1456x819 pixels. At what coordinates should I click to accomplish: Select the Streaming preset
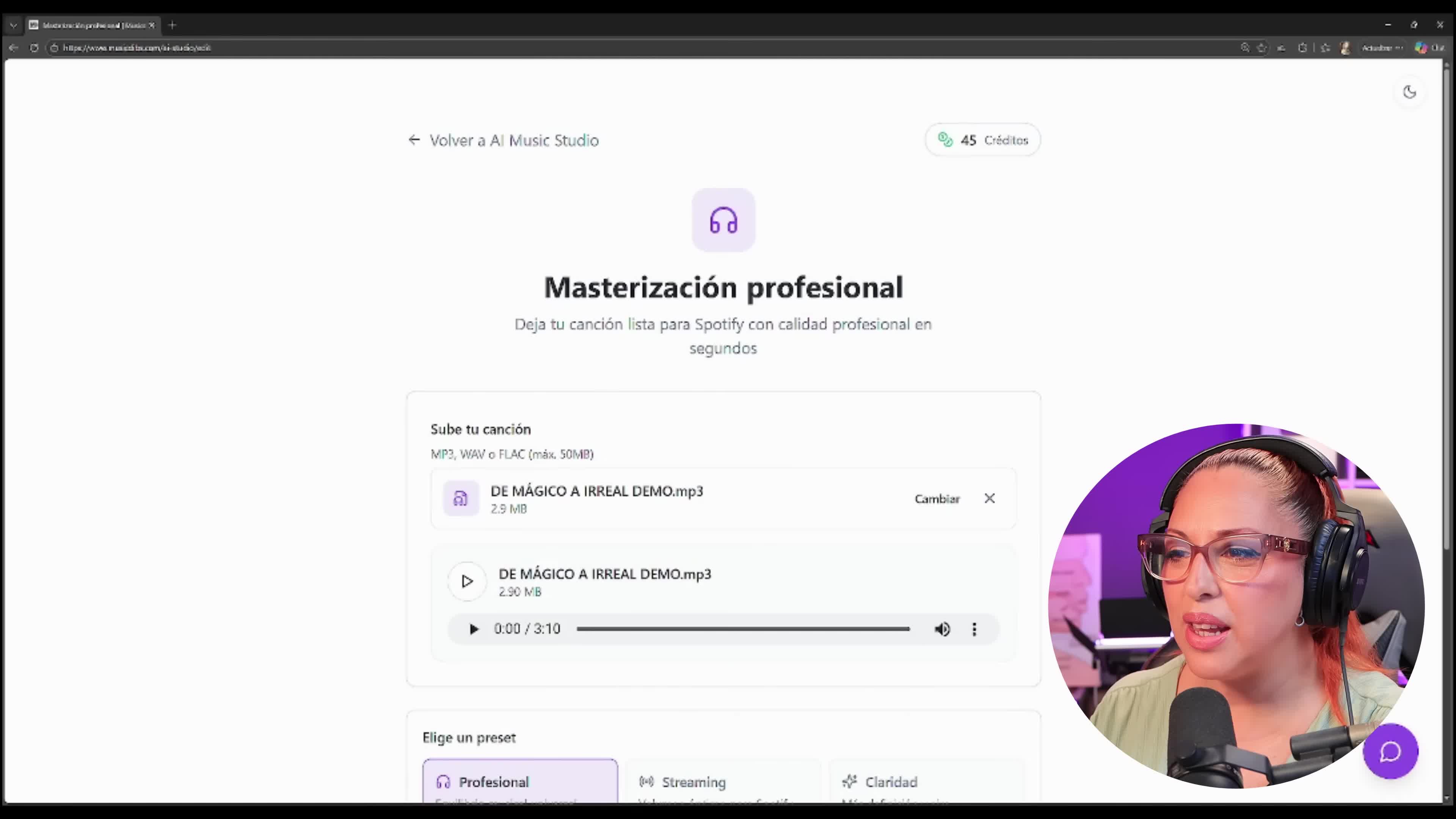coord(723,781)
